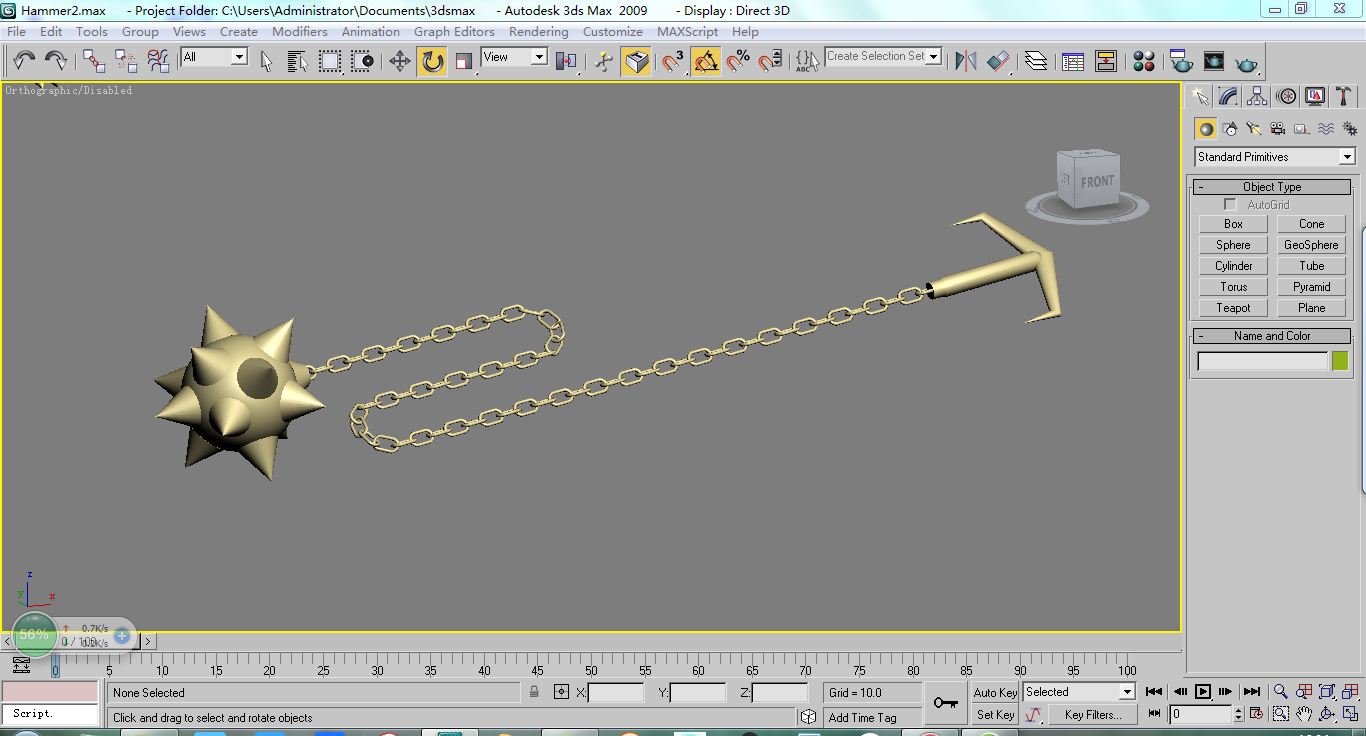Screen dimensions: 1366x736
Task: Click the Torus primitive button
Action: [x=1233, y=287]
